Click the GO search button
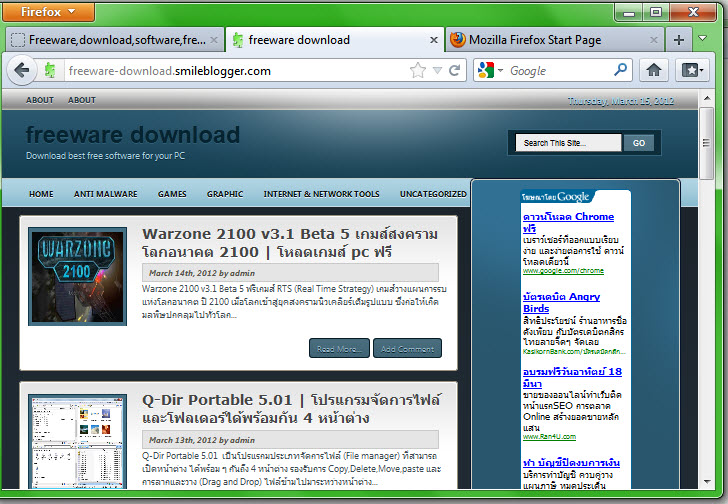The image size is (728, 504). click(639, 143)
